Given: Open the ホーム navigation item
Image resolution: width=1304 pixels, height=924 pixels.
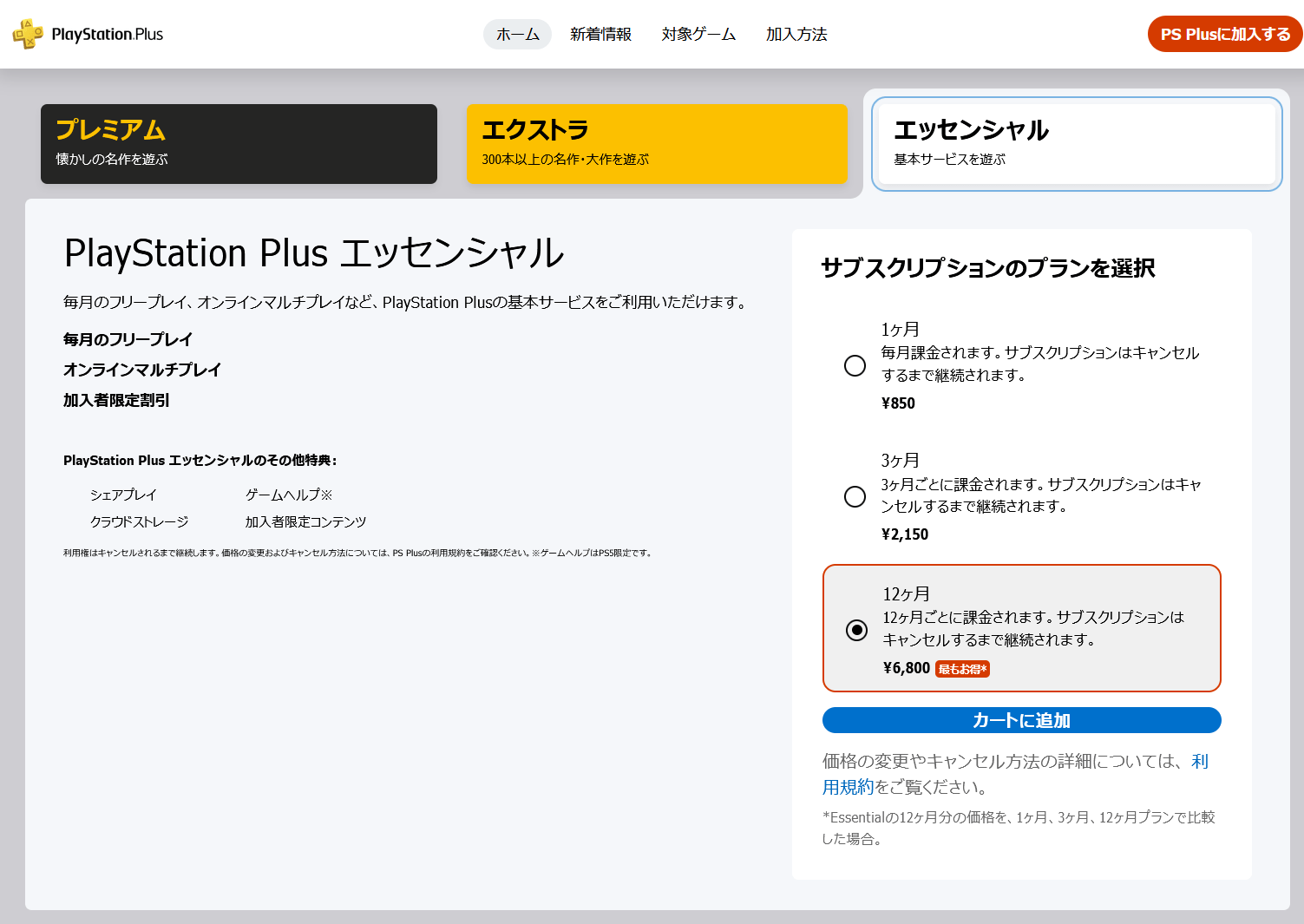Looking at the screenshot, I should click(517, 34).
